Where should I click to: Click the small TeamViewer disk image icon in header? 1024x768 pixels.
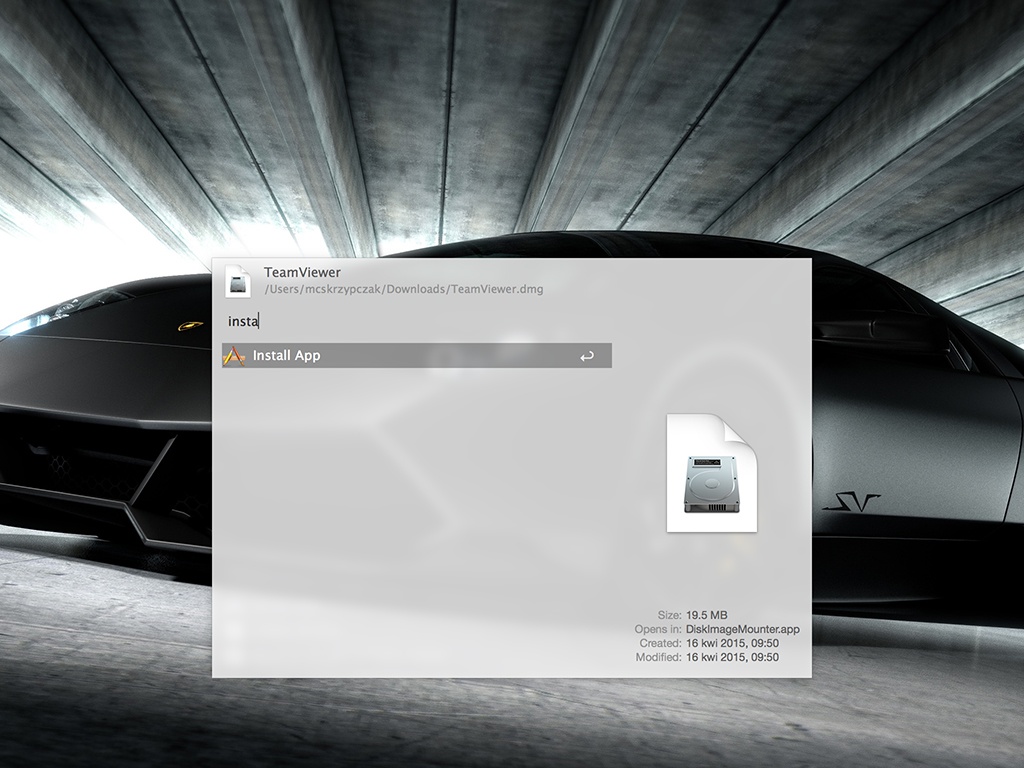point(237,281)
